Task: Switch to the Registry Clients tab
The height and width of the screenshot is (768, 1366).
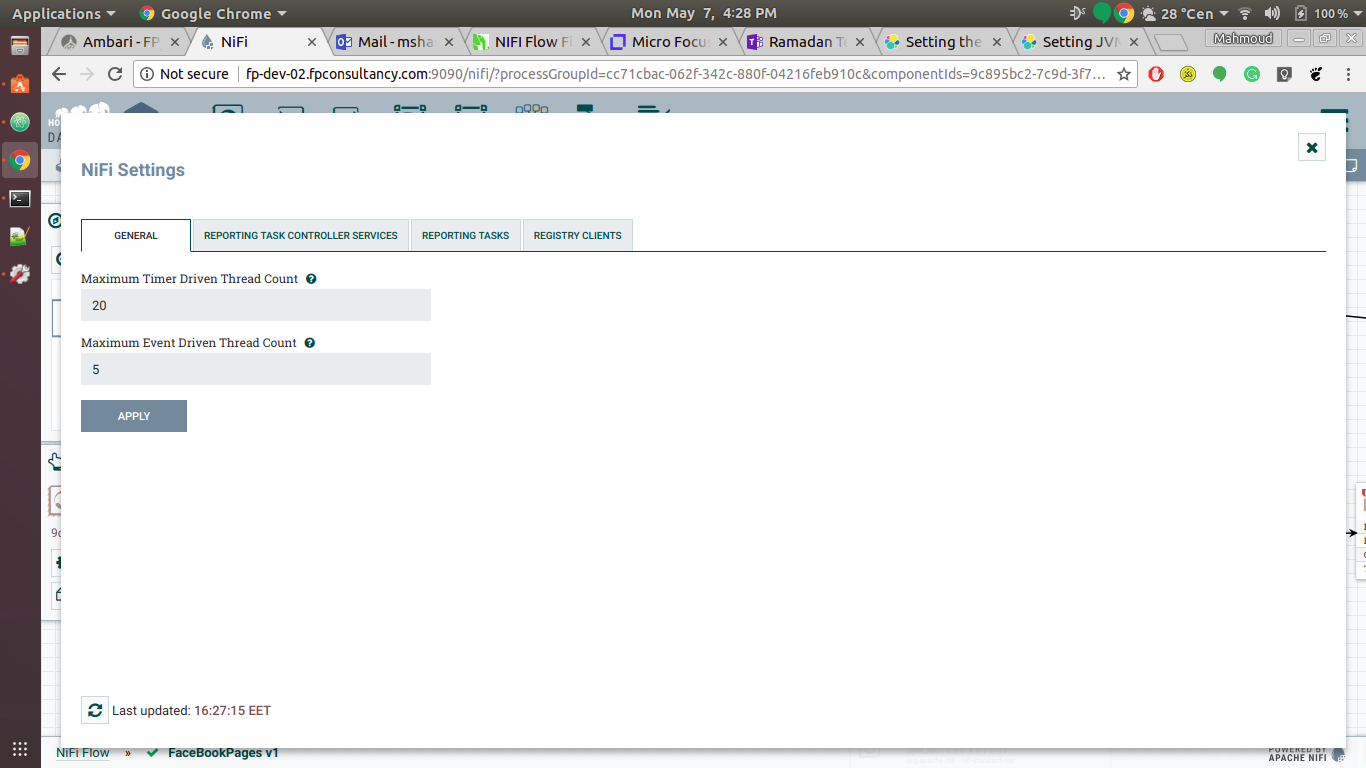Action: [577, 235]
